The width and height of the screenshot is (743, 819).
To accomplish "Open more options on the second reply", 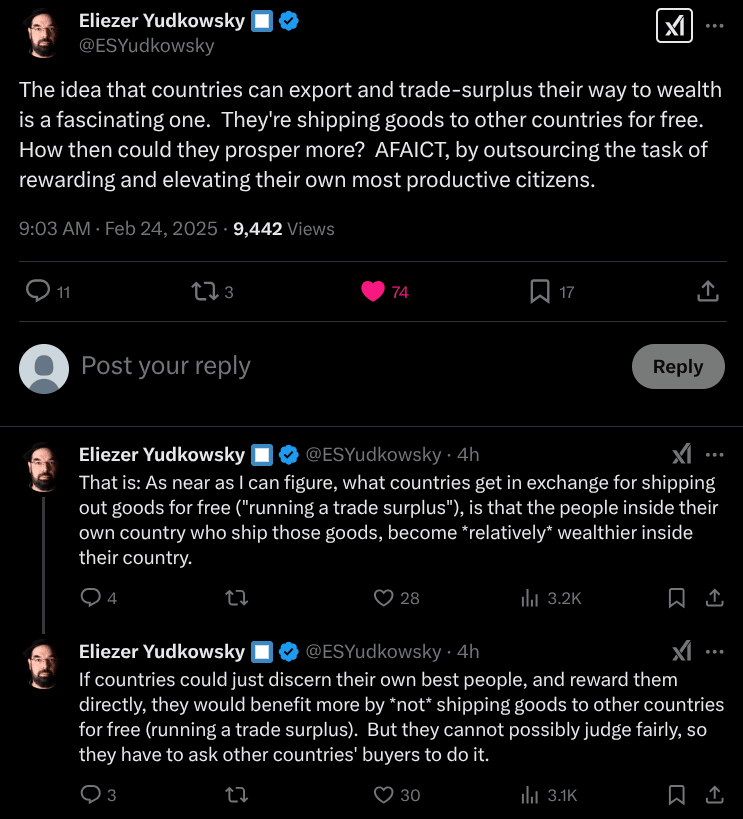I will coord(715,651).
